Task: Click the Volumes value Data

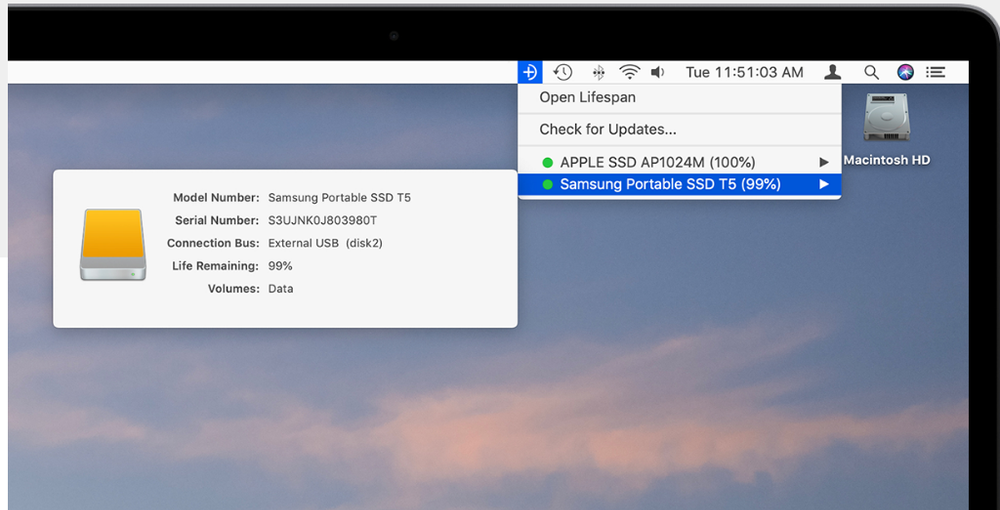Action: click(x=281, y=289)
